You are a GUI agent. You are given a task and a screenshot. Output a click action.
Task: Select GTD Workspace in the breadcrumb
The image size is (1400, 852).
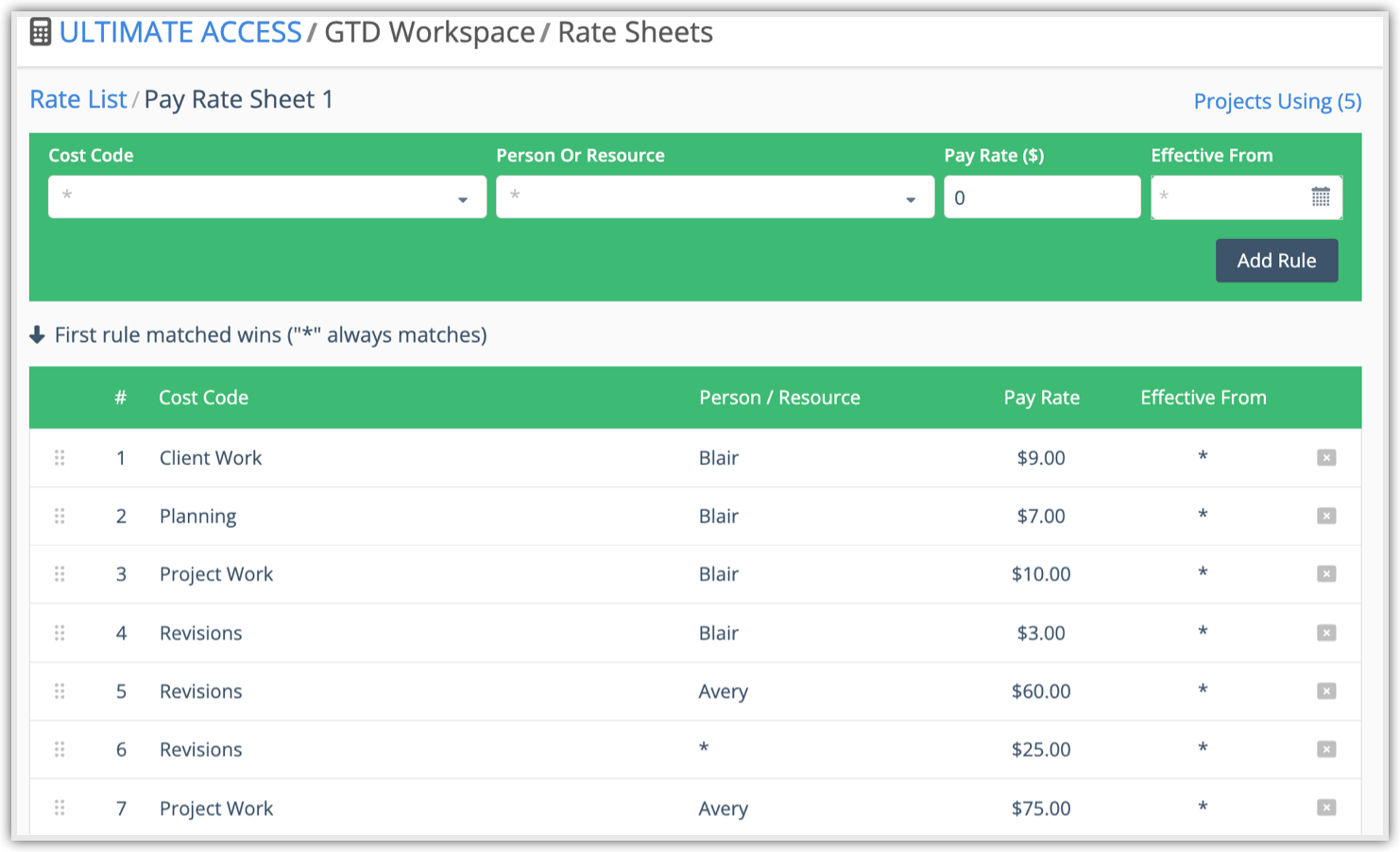tap(427, 31)
